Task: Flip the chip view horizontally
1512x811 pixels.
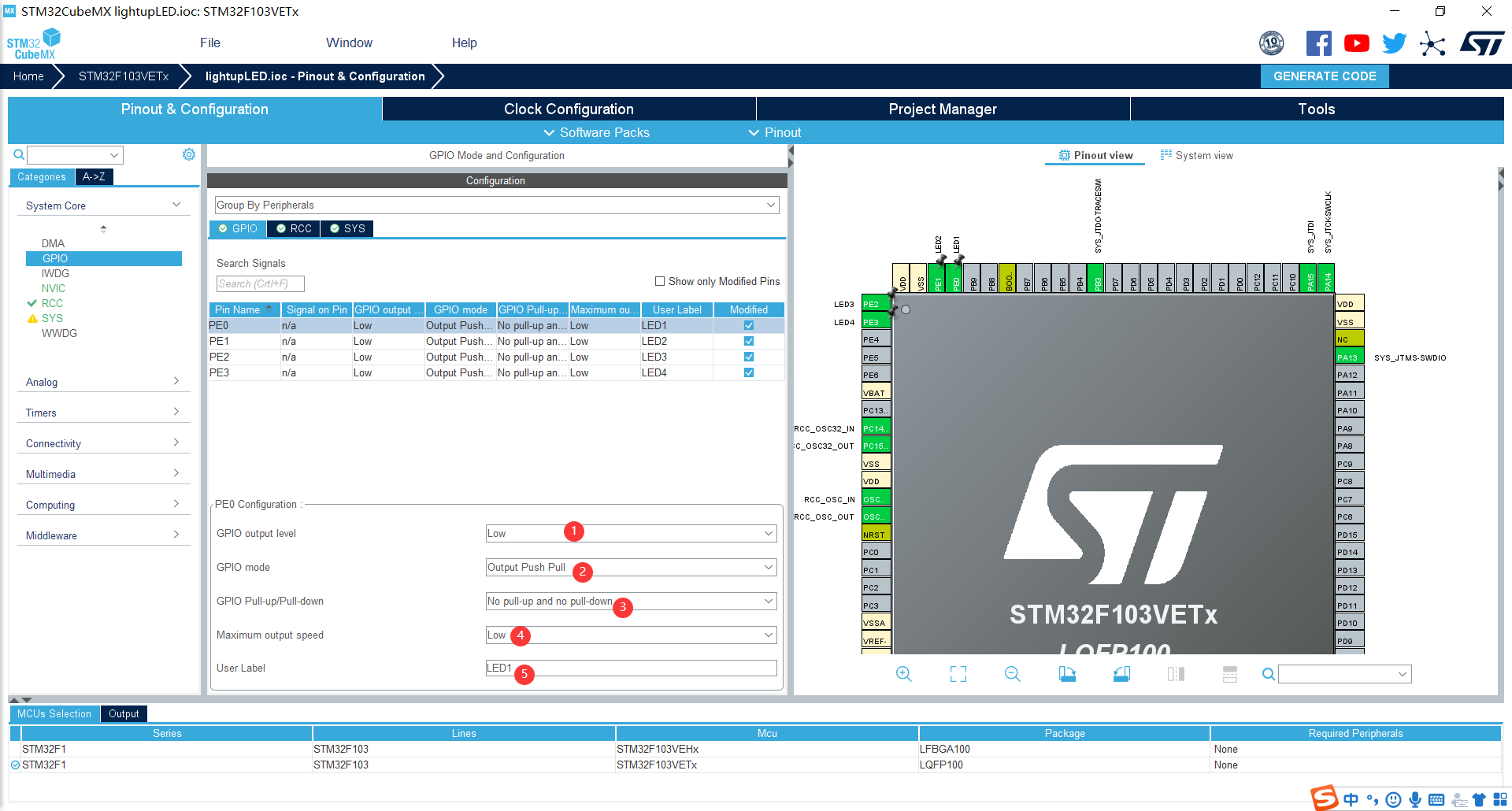Action: pyautogui.click(x=1176, y=674)
